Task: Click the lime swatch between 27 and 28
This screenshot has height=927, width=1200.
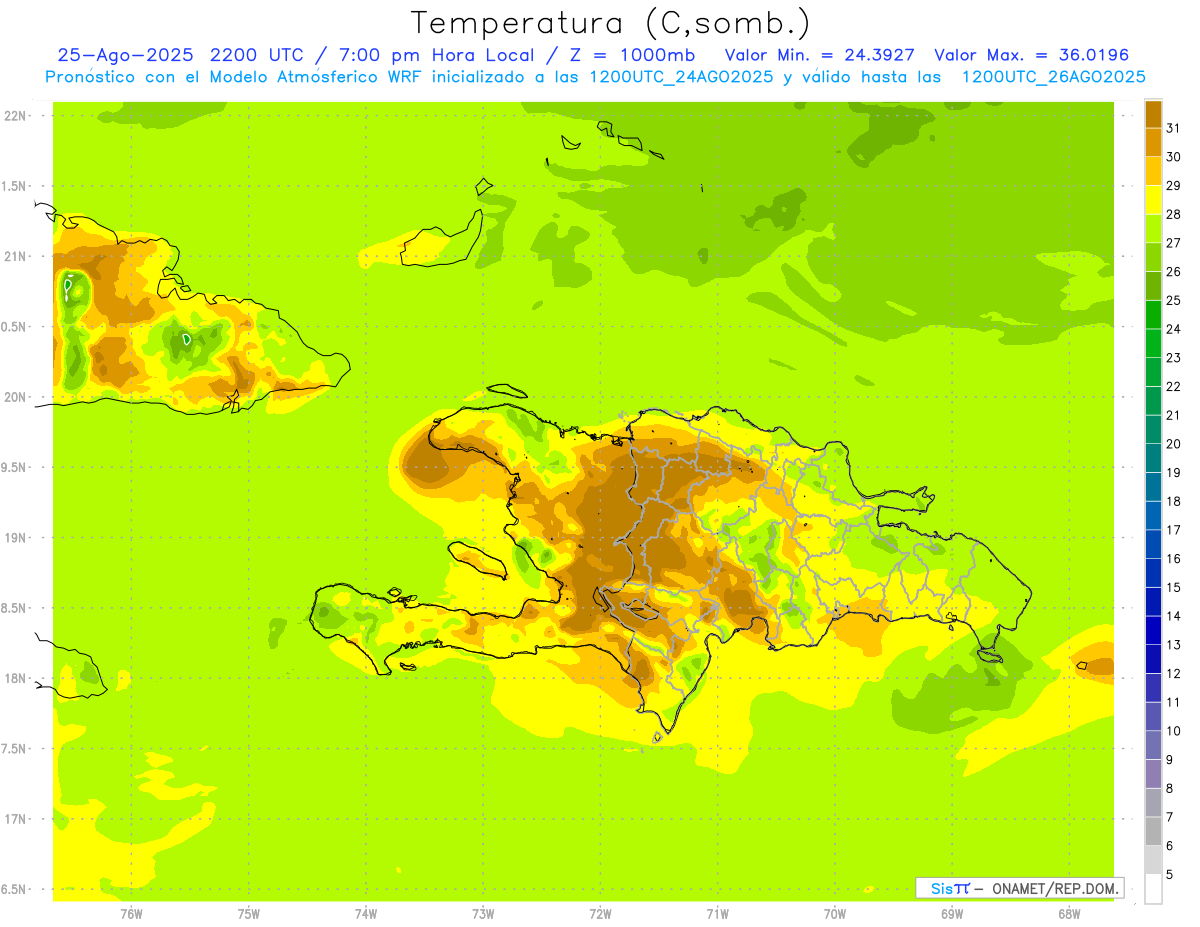Action: [1153, 229]
